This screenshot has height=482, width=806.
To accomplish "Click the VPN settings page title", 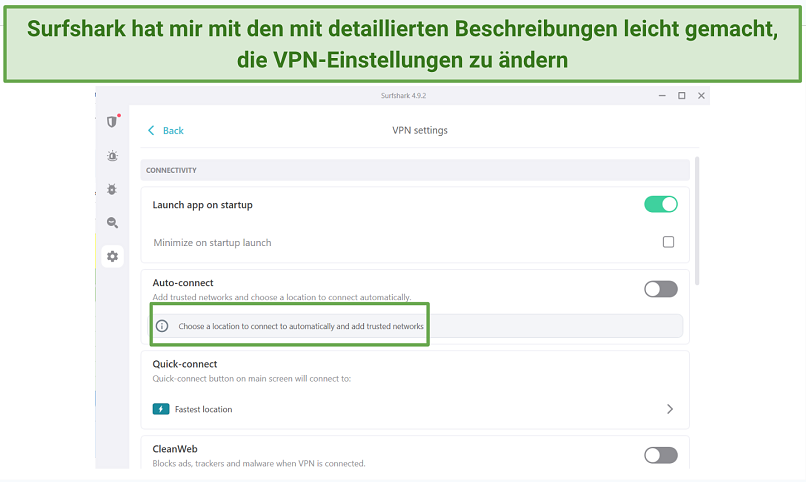I will [420, 131].
